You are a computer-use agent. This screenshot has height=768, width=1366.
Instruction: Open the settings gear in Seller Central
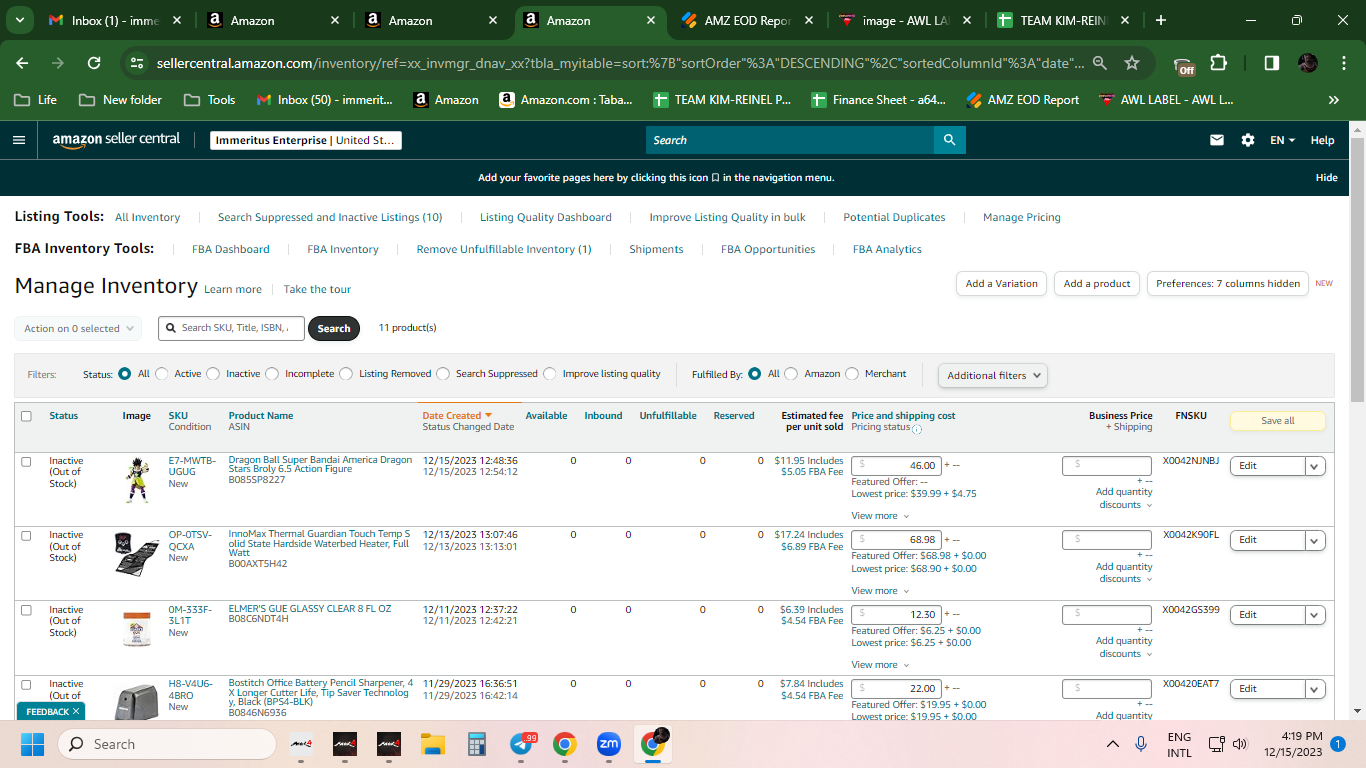click(x=1248, y=140)
